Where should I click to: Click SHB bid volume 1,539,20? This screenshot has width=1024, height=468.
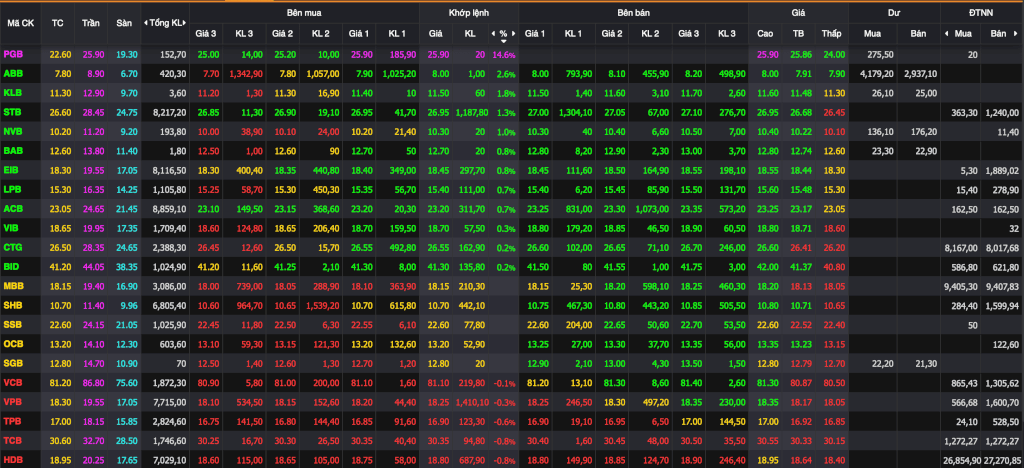(321, 304)
